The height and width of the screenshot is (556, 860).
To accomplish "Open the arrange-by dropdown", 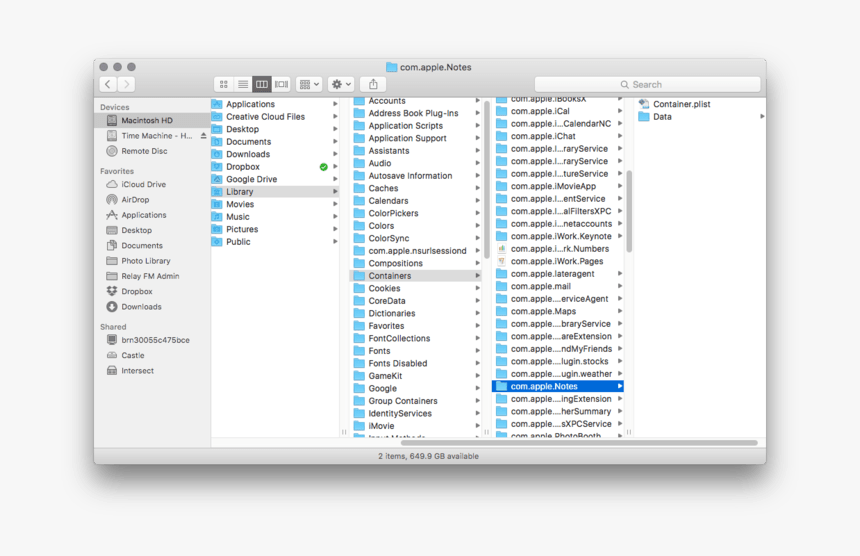I will coord(309,84).
